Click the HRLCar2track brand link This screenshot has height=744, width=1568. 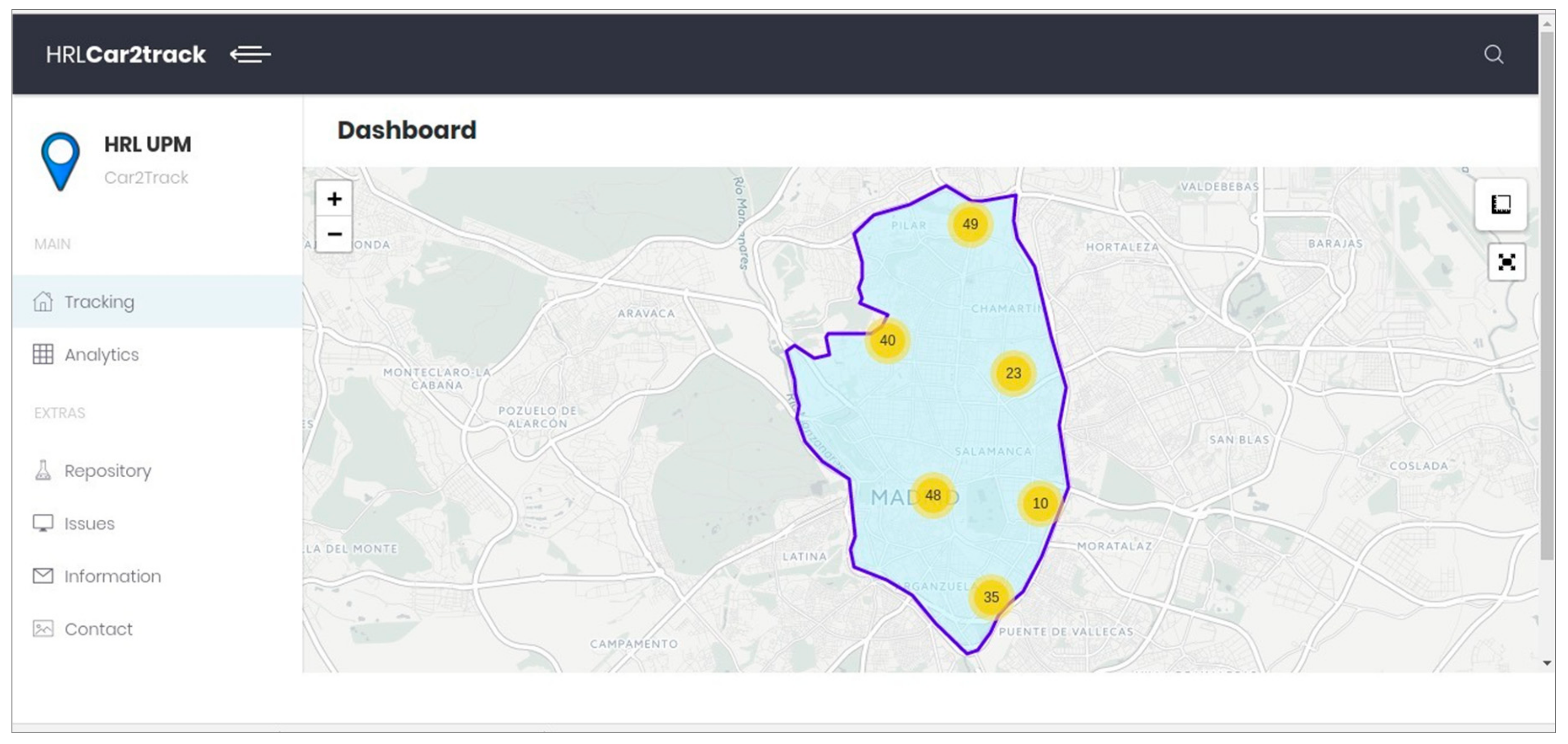[x=125, y=55]
